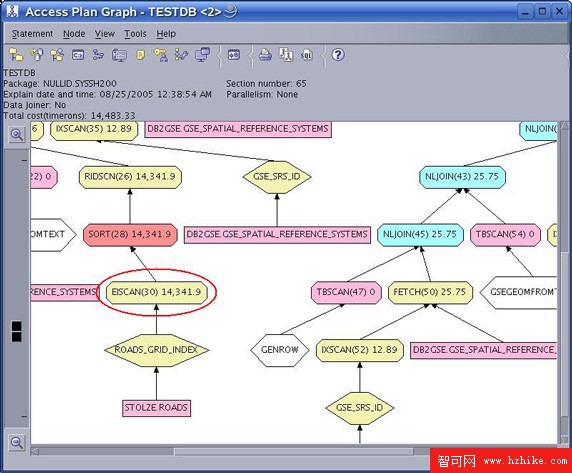Viewport: 572px width, 473px height.
Task: Open the Task Center toolbar icon
Action: point(98,55)
